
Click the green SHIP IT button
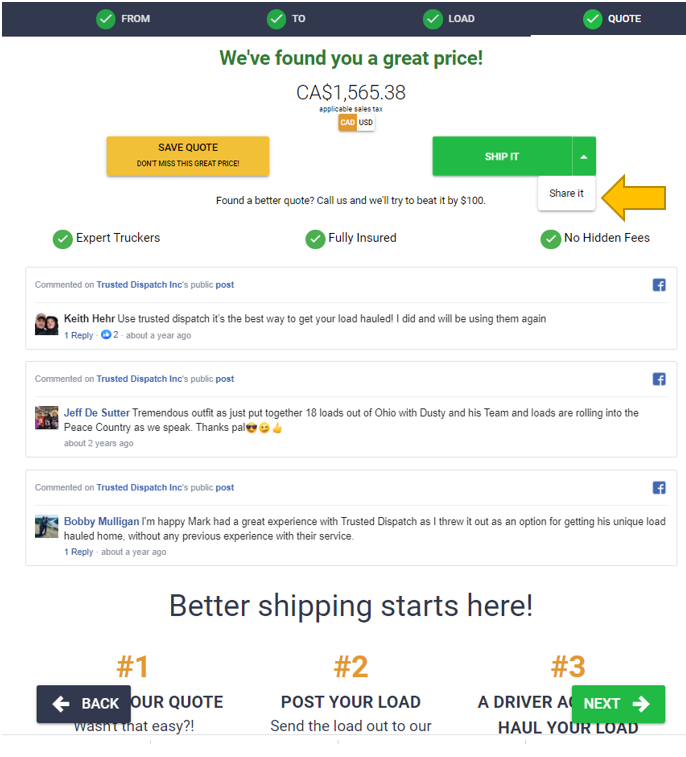tap(502, 157)
